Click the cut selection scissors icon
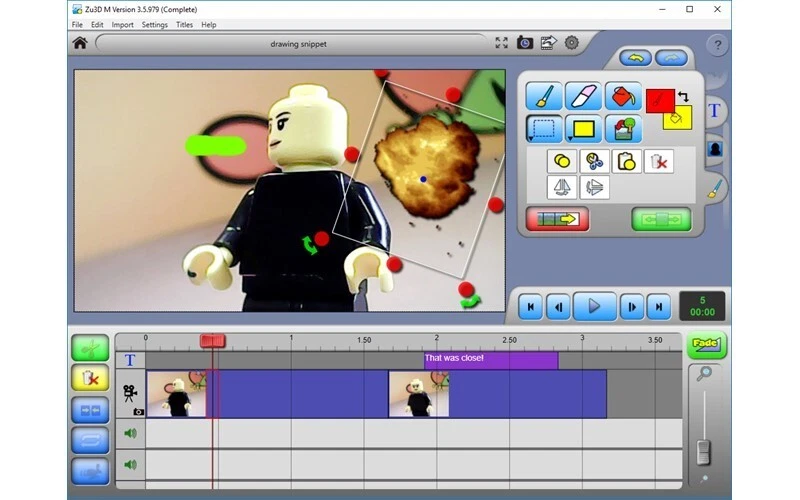Viewport: 800px width, 500px height. click(594, 162)
